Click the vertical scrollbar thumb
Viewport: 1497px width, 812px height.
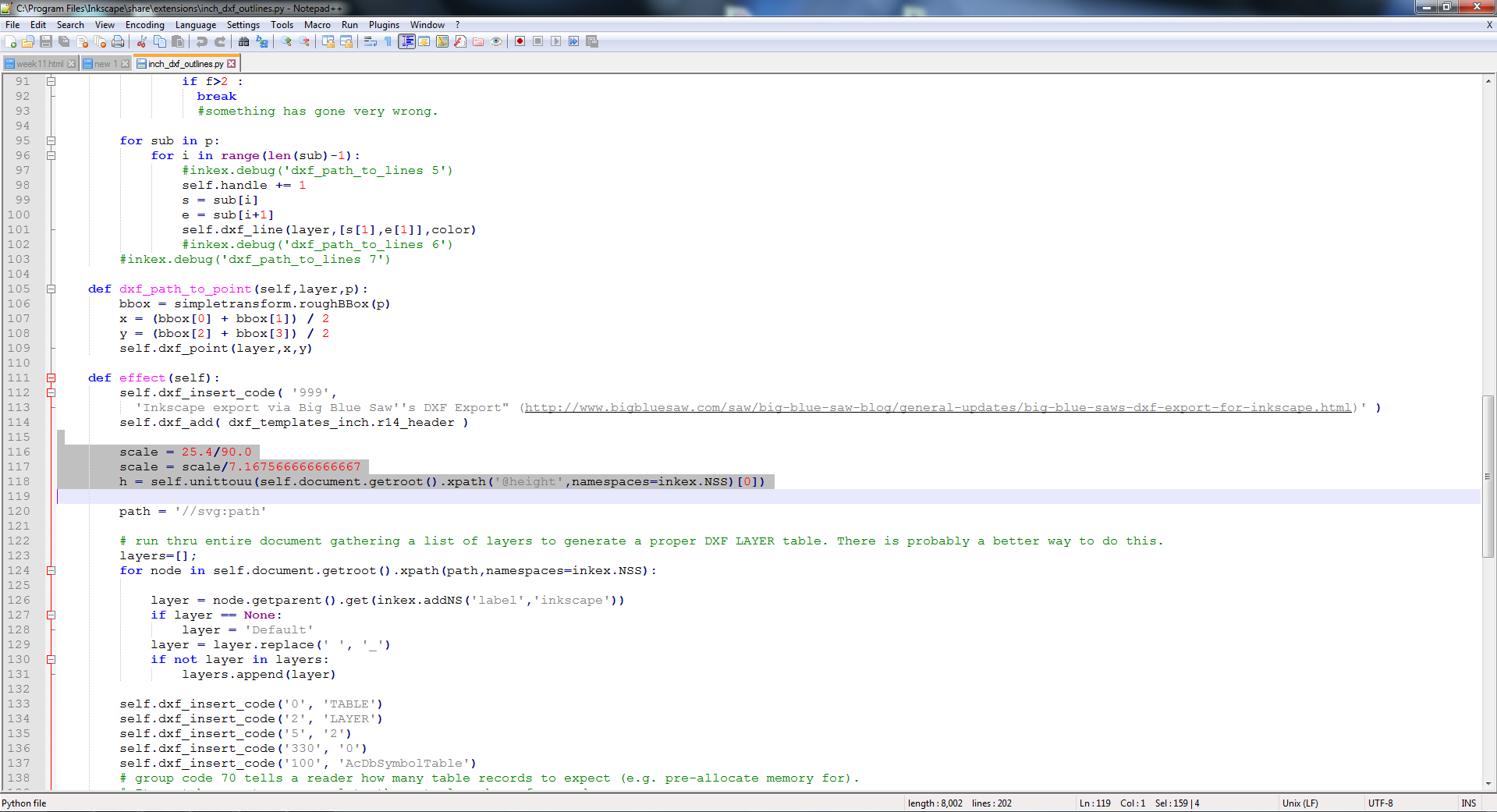(1488, 477)
